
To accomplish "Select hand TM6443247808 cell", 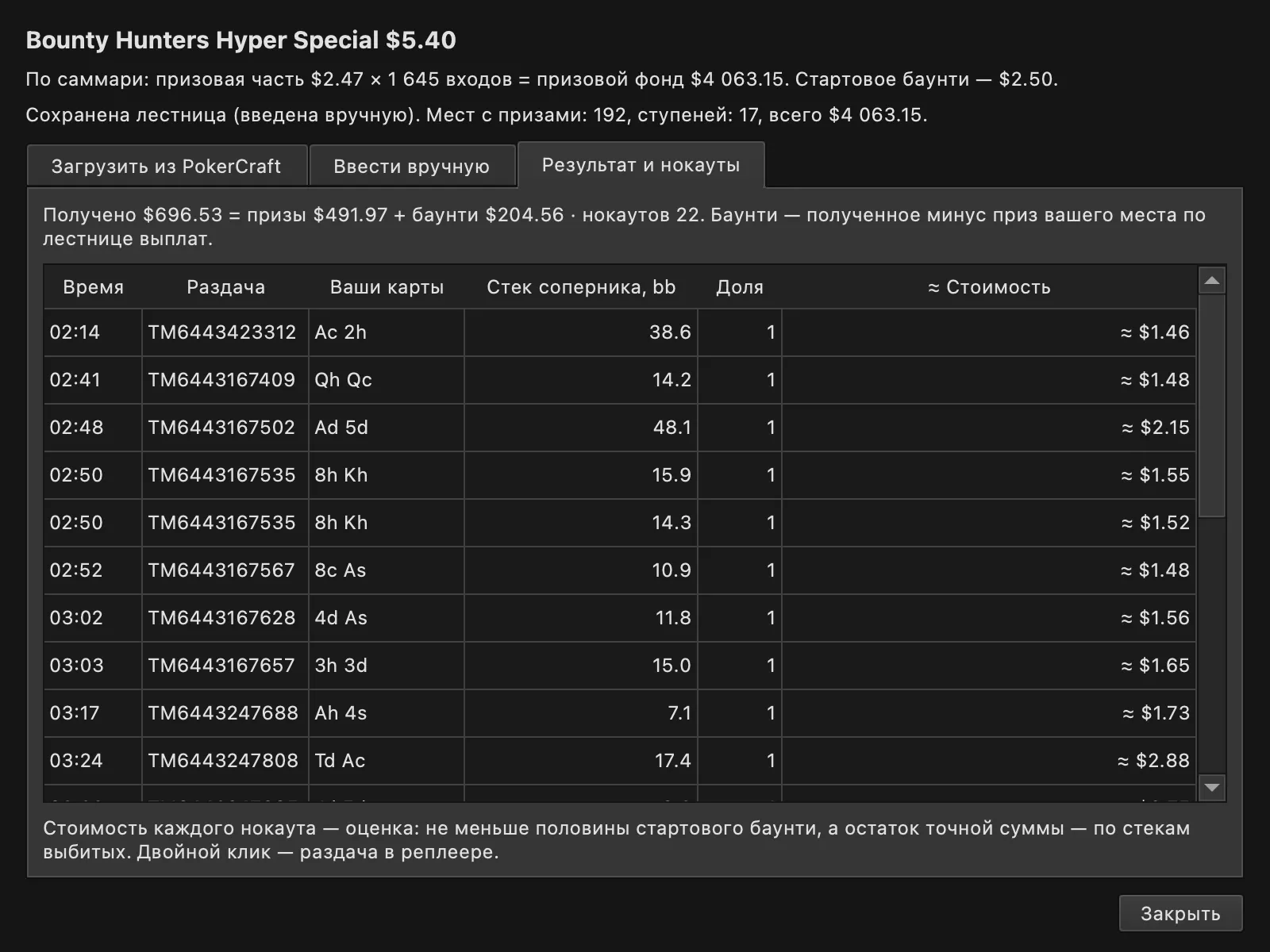I will 225,761.
